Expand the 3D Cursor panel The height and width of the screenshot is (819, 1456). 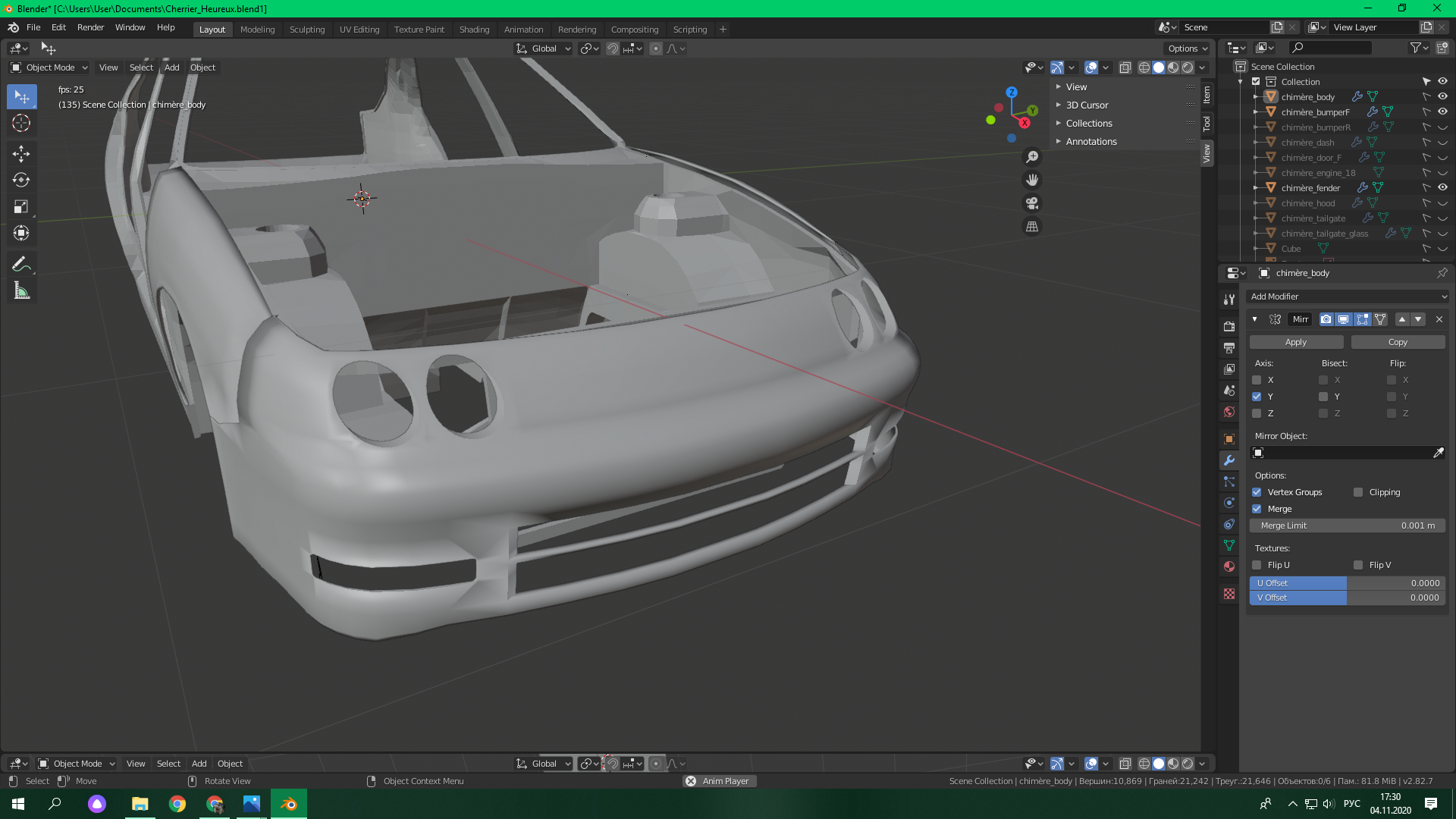tap(1087, 105)
